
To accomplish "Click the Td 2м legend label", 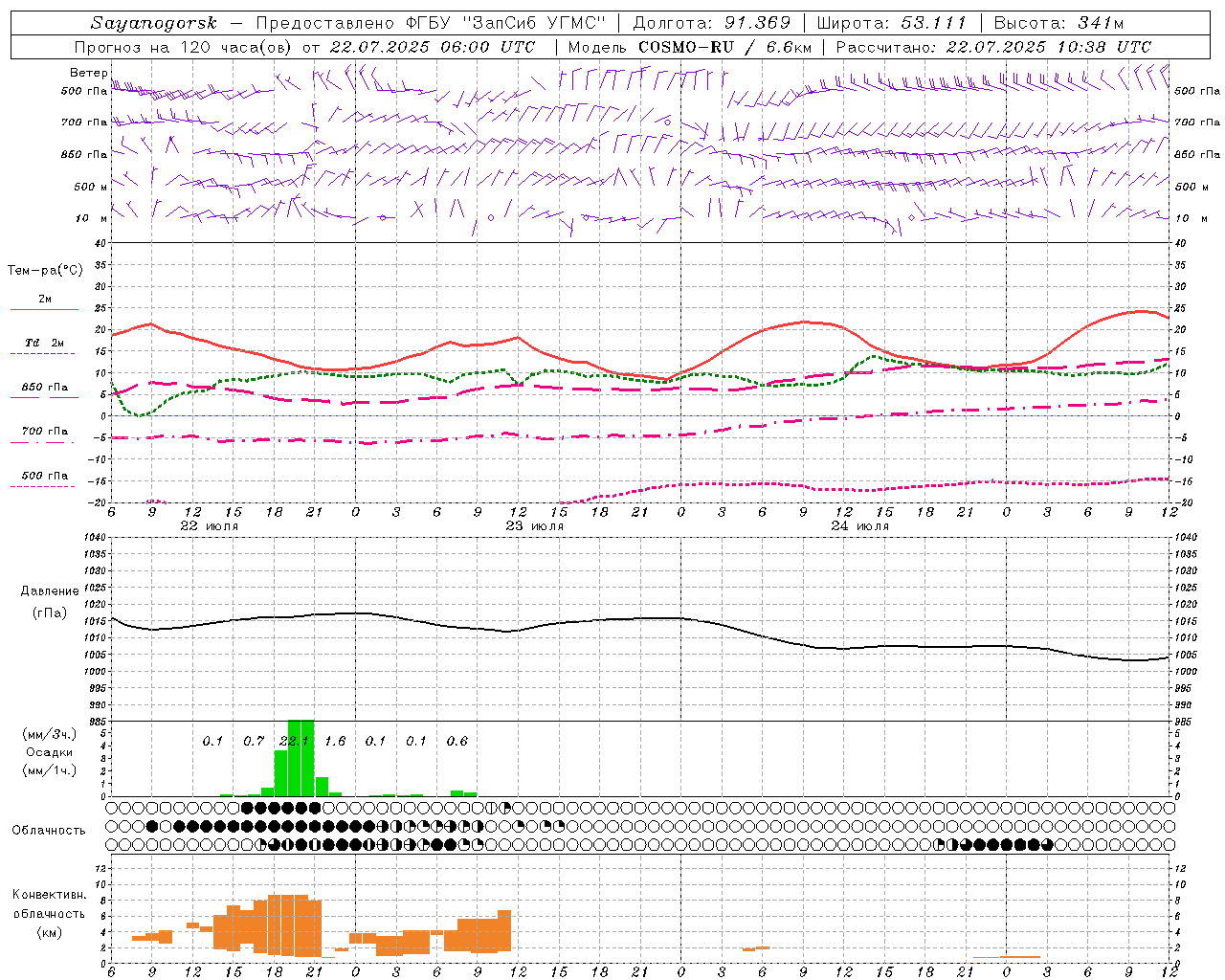I will point(44,343).
